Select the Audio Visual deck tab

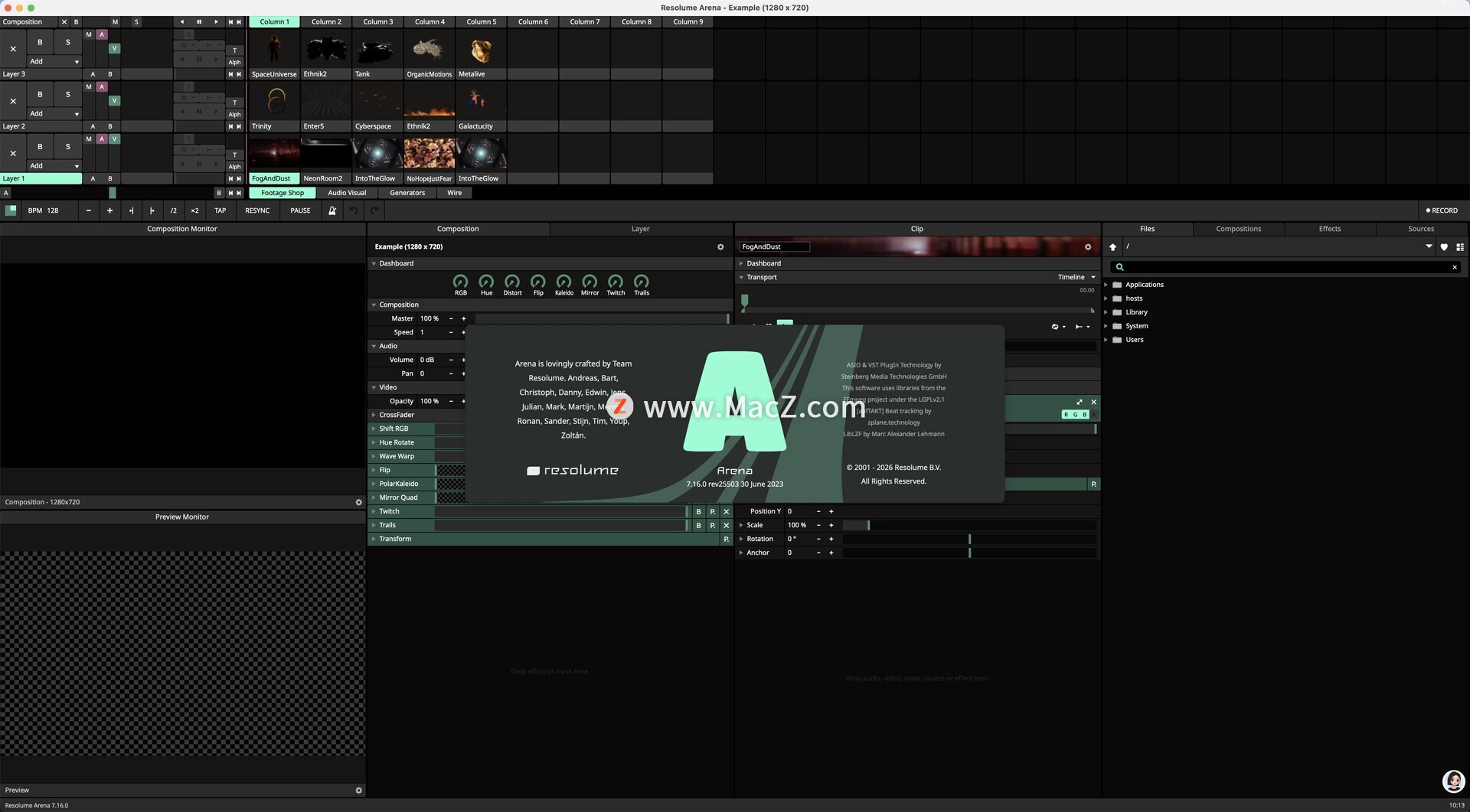(347, 193)
